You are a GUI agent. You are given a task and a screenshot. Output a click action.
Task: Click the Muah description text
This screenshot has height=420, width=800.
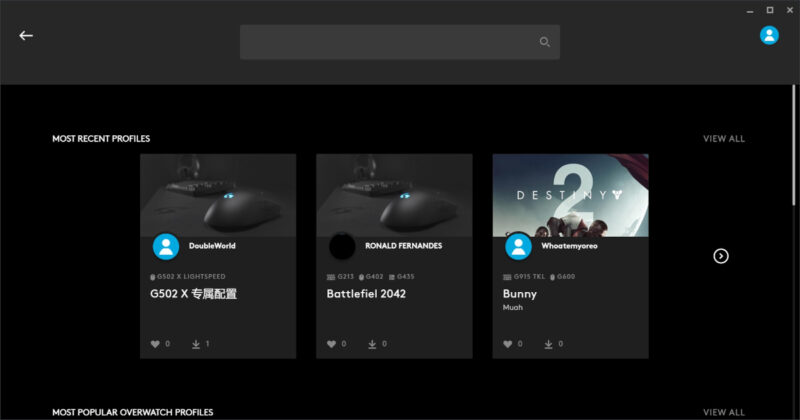click(x=513, y=307)
